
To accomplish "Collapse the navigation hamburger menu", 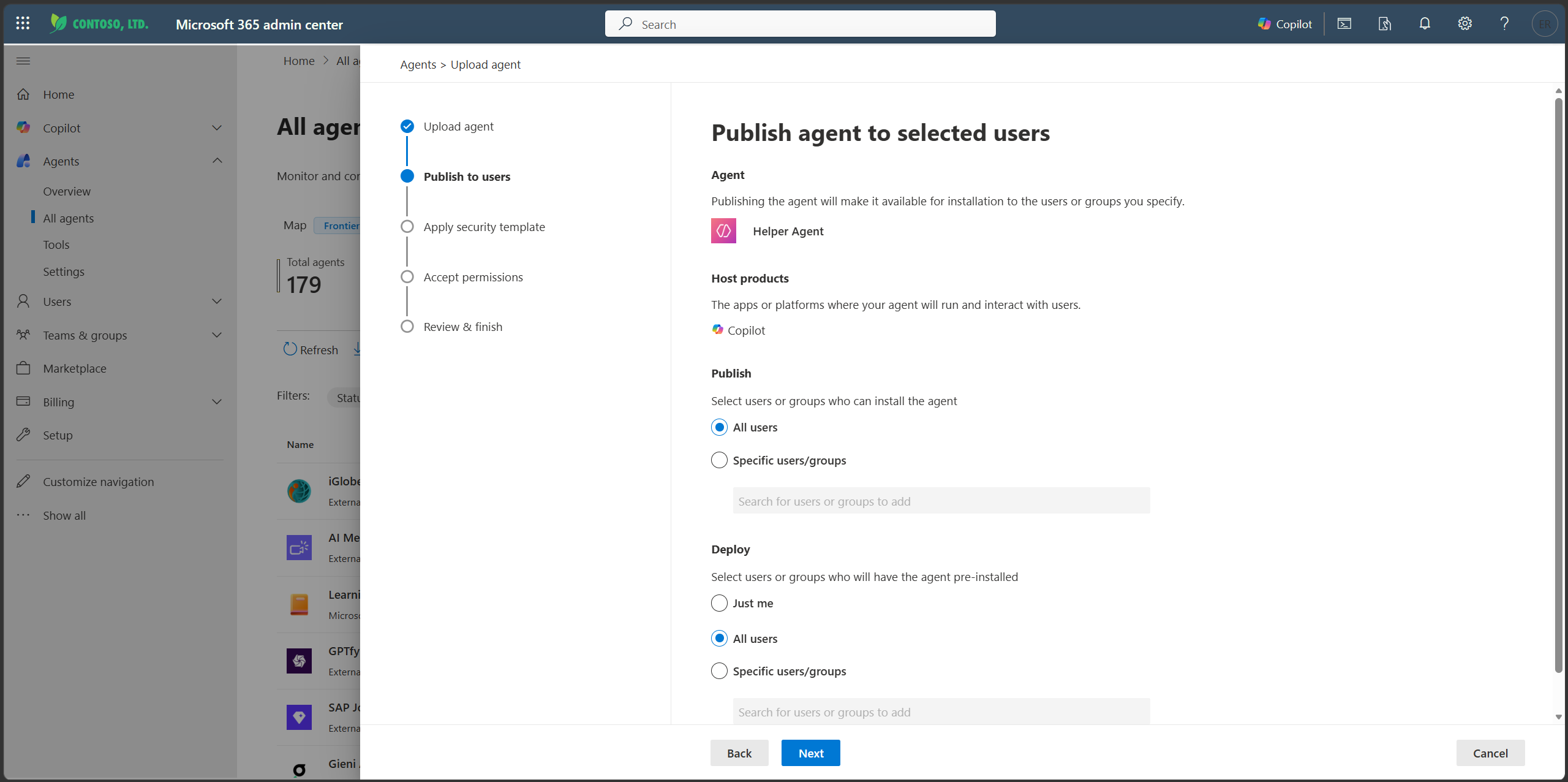I will tap(23, 61).
